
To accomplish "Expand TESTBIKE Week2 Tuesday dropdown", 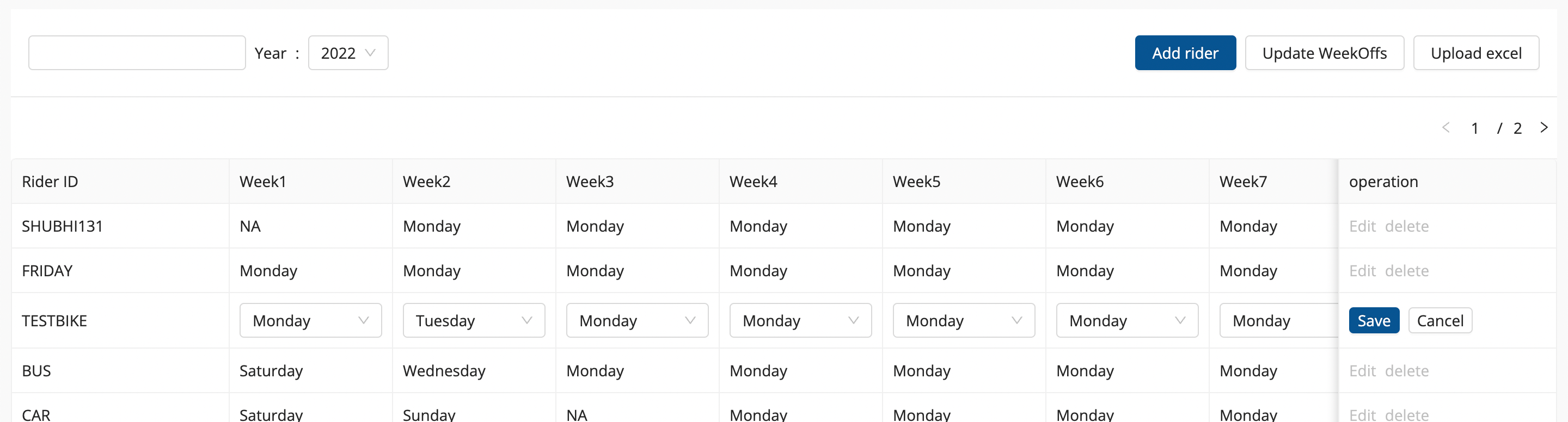I will pyautogui.click(x=474, y=320).
